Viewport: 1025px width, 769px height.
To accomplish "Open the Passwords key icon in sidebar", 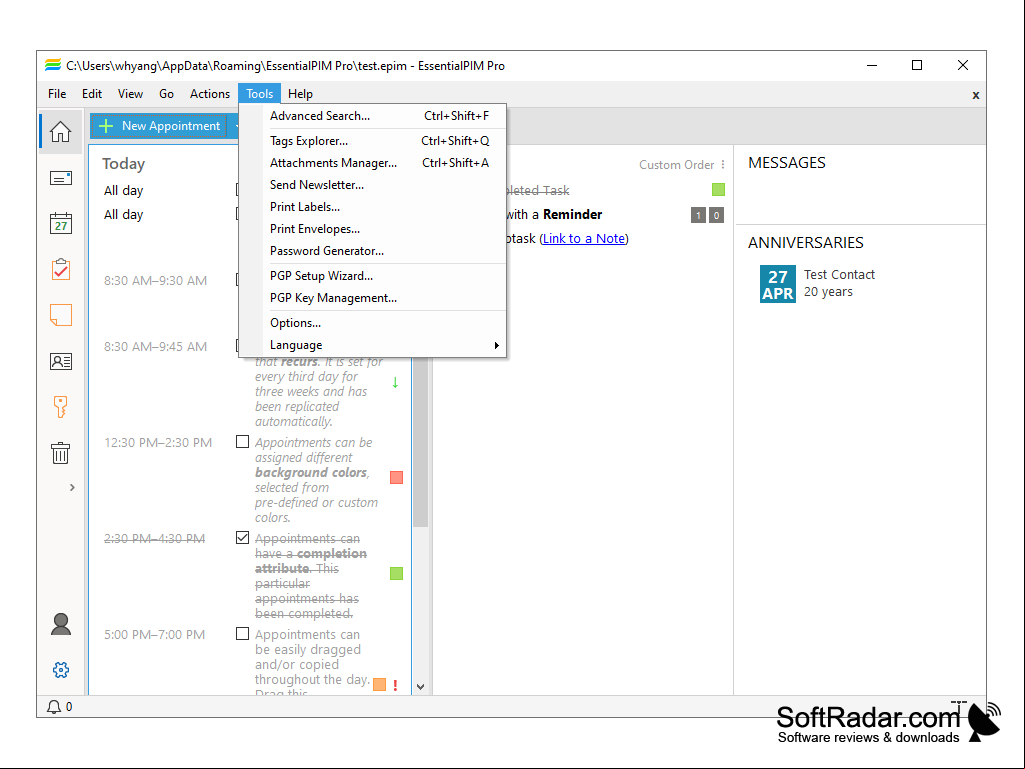I will (60, 406).
